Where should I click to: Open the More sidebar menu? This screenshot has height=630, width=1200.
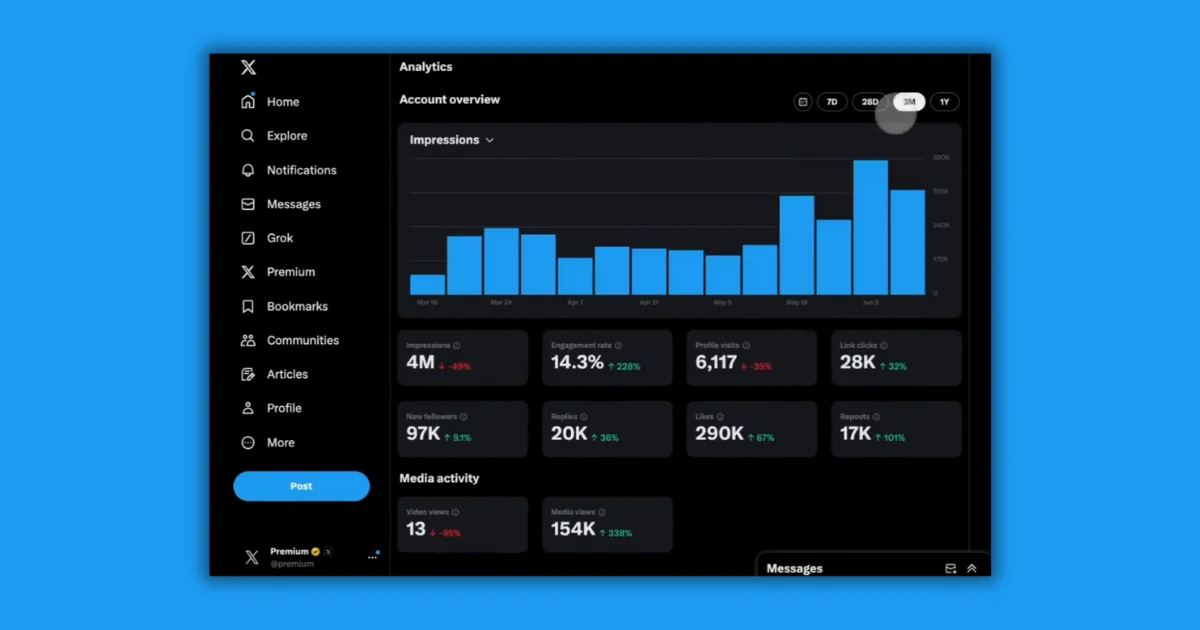tap(268, 442)
